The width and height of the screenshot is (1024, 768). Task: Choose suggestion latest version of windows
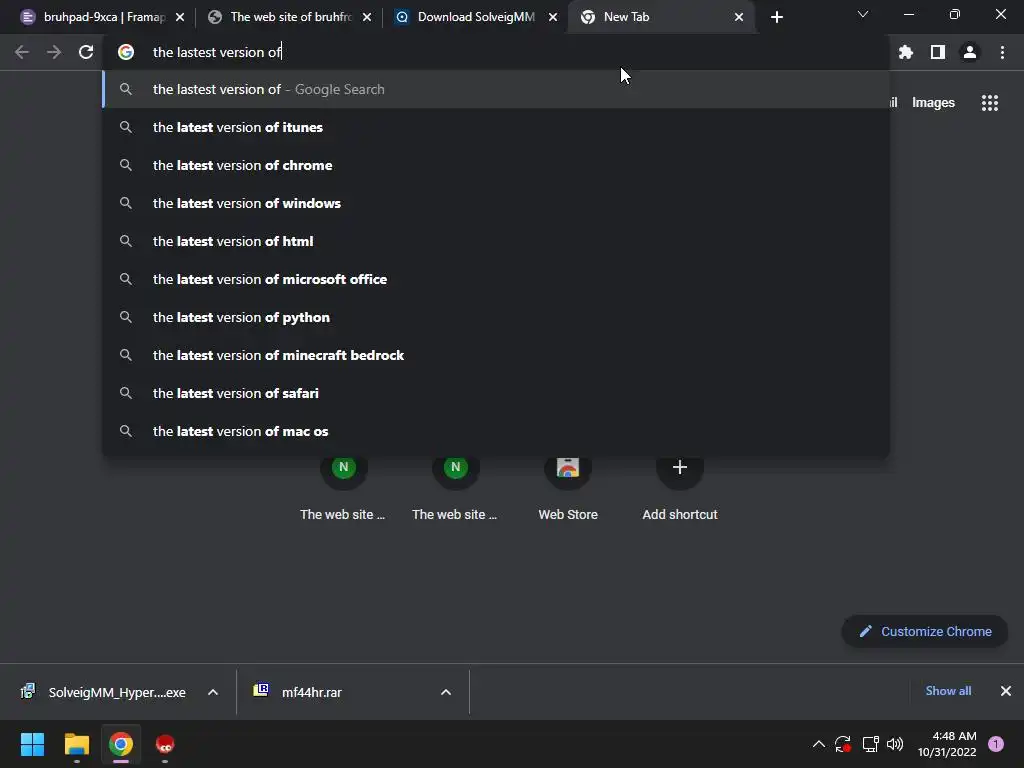click(496, 203)
